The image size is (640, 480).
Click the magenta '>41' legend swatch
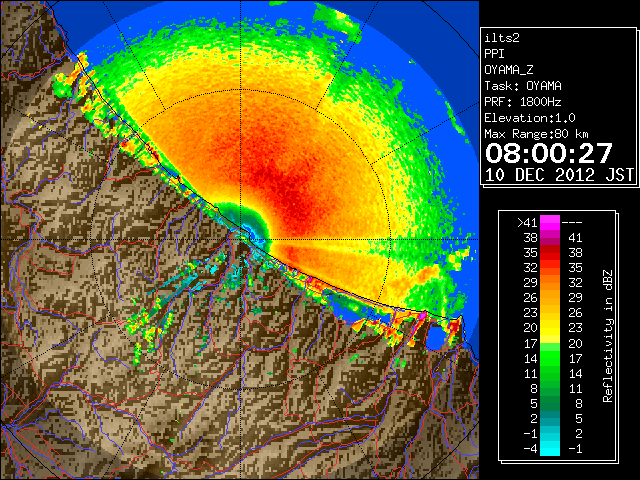550,222
